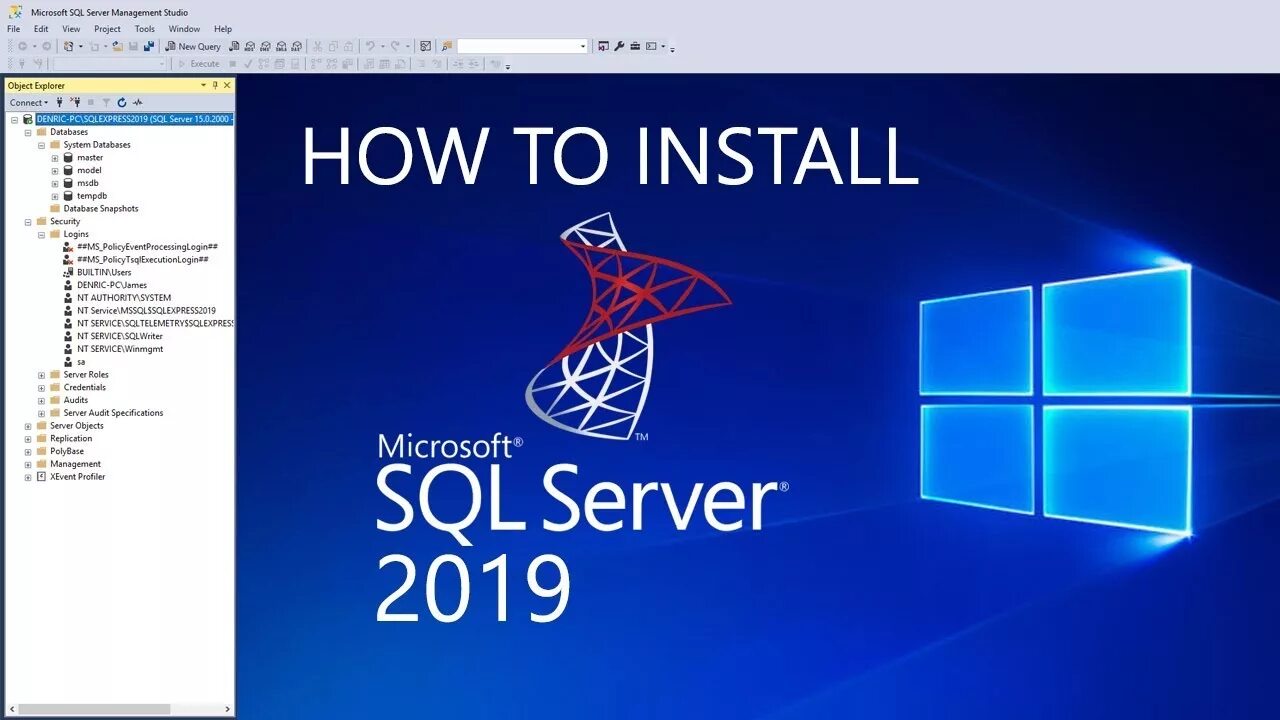Collapse the DENRIC-PC\SQLEXPRESS2019 server node
Image resolution: width=1280 pixels, height=720 pixels.
14,119
